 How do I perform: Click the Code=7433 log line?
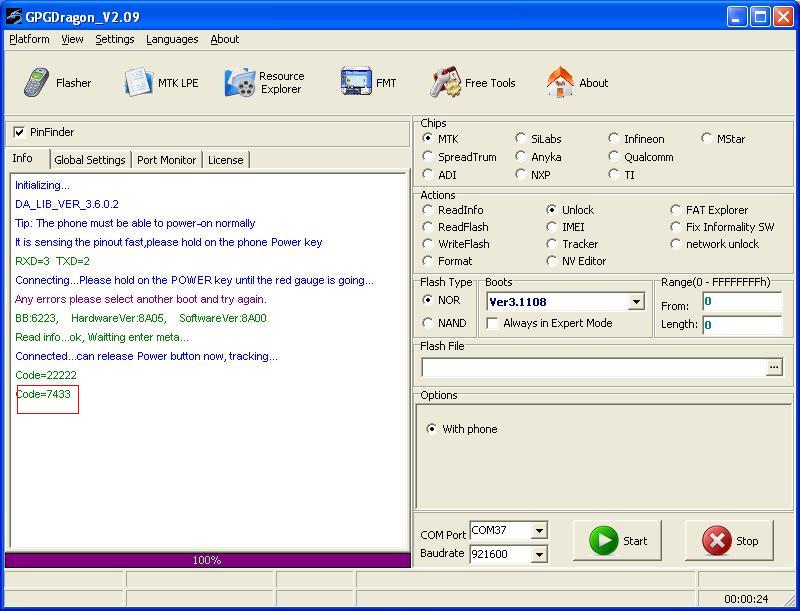[x=43, y=394]
